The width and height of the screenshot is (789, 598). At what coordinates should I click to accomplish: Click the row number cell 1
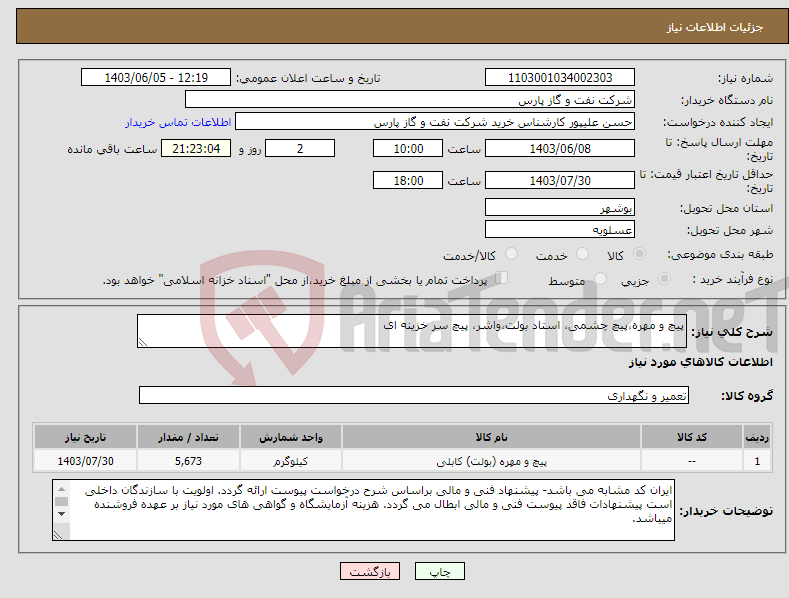[757, 461]
